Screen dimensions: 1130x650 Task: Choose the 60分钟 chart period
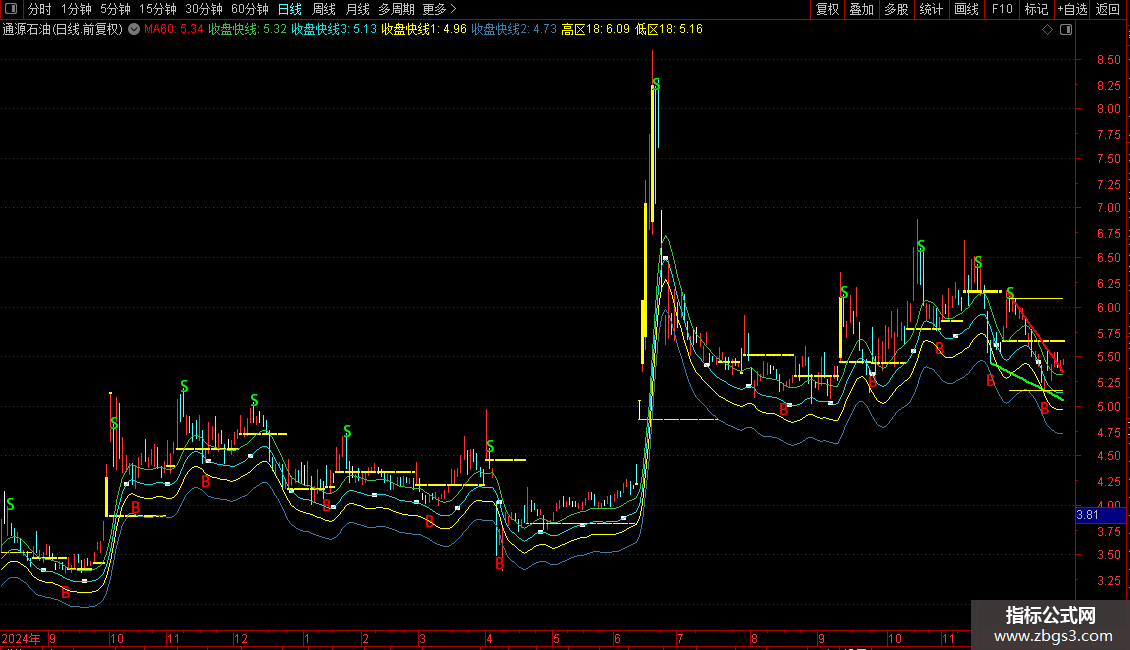point(249,9)
